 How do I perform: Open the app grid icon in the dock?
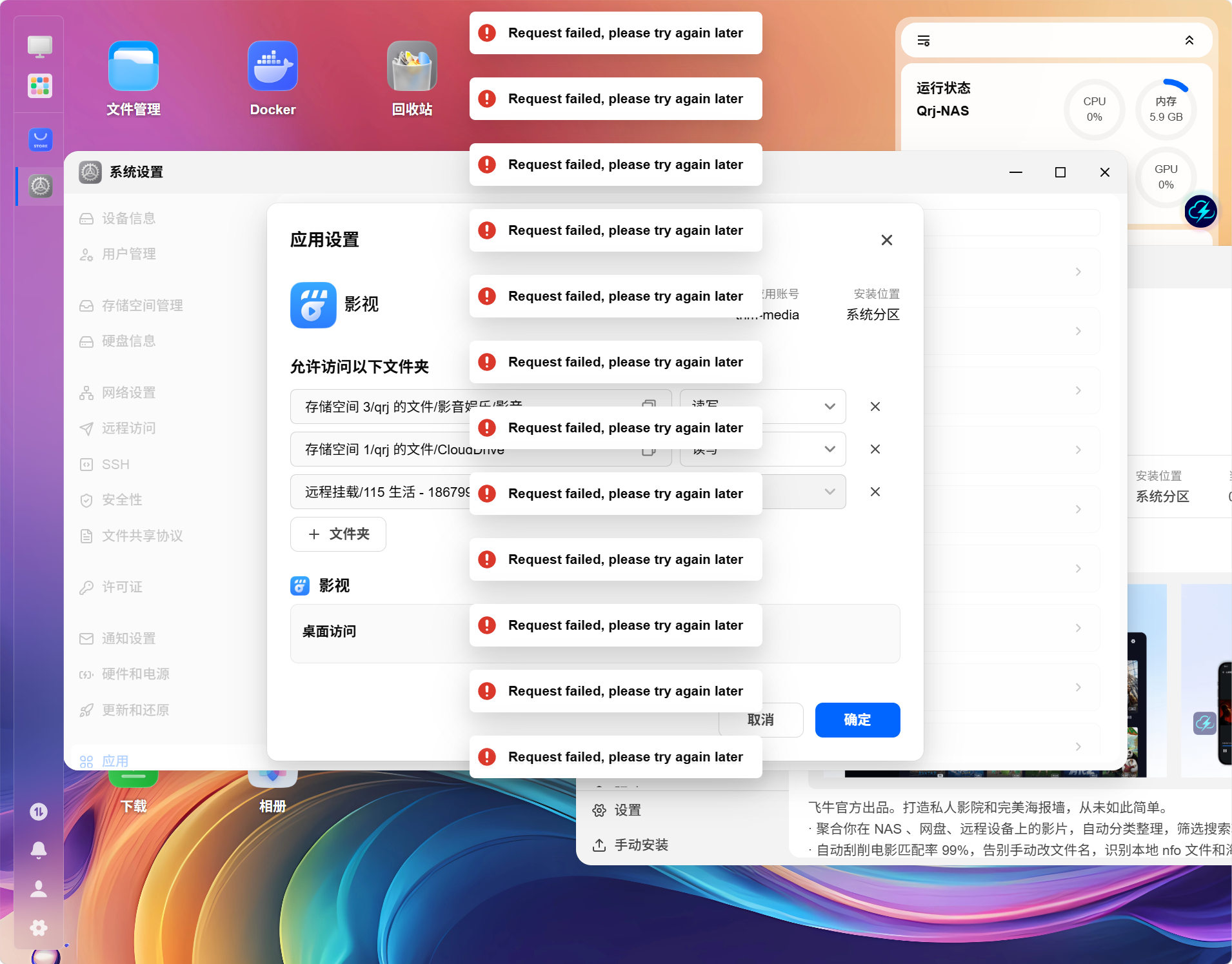click(x=40, y=85)
